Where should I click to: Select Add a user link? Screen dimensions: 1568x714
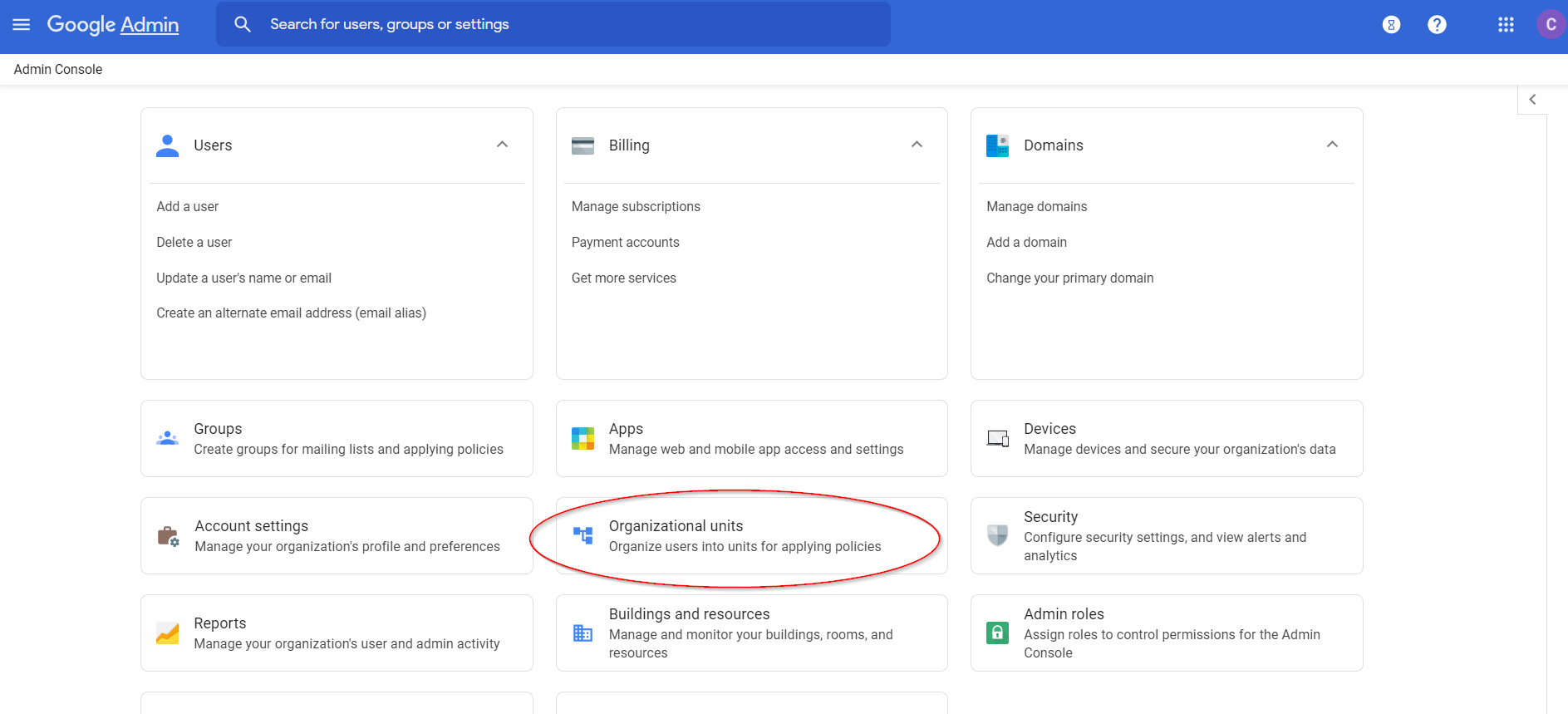(188, 206)
